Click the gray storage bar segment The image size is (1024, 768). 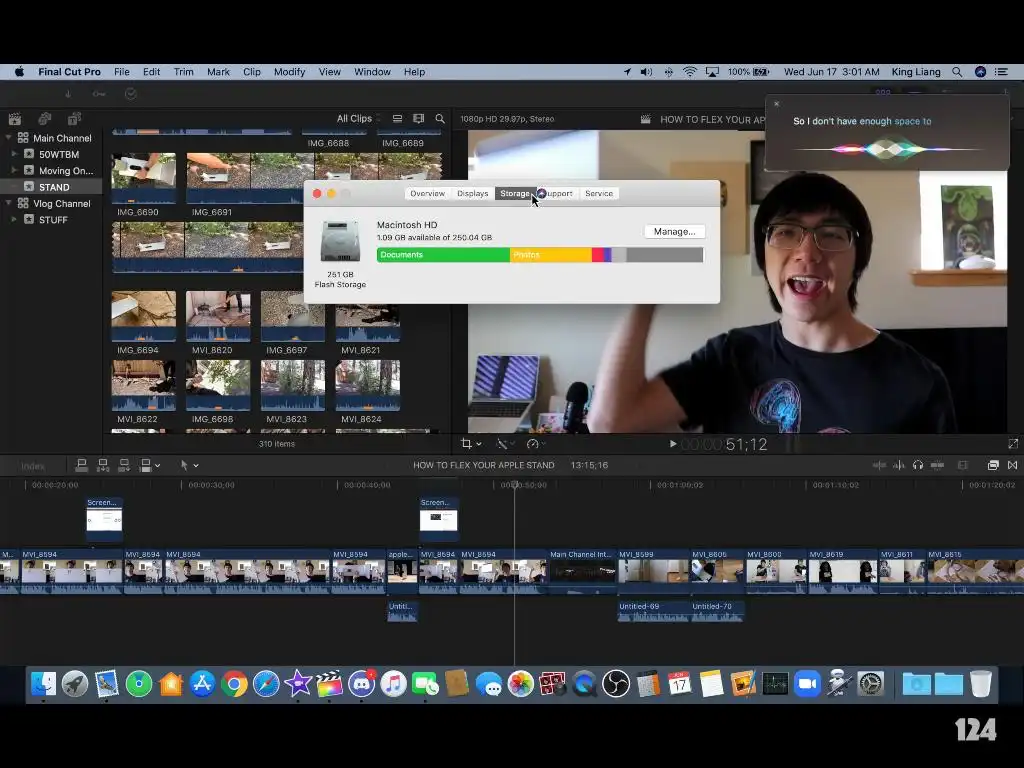(x=665, y=255)
